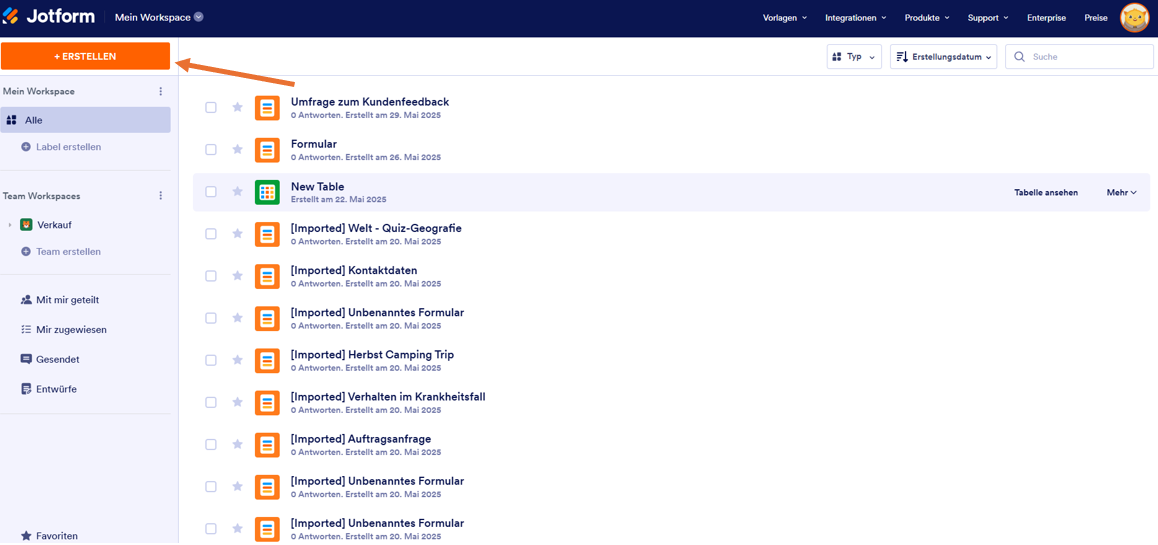The width and height of the screenshot is (1158, 545).
Task: Star the Umfrage zum Kundenfeedback form
Action: [x=237, y=107]
